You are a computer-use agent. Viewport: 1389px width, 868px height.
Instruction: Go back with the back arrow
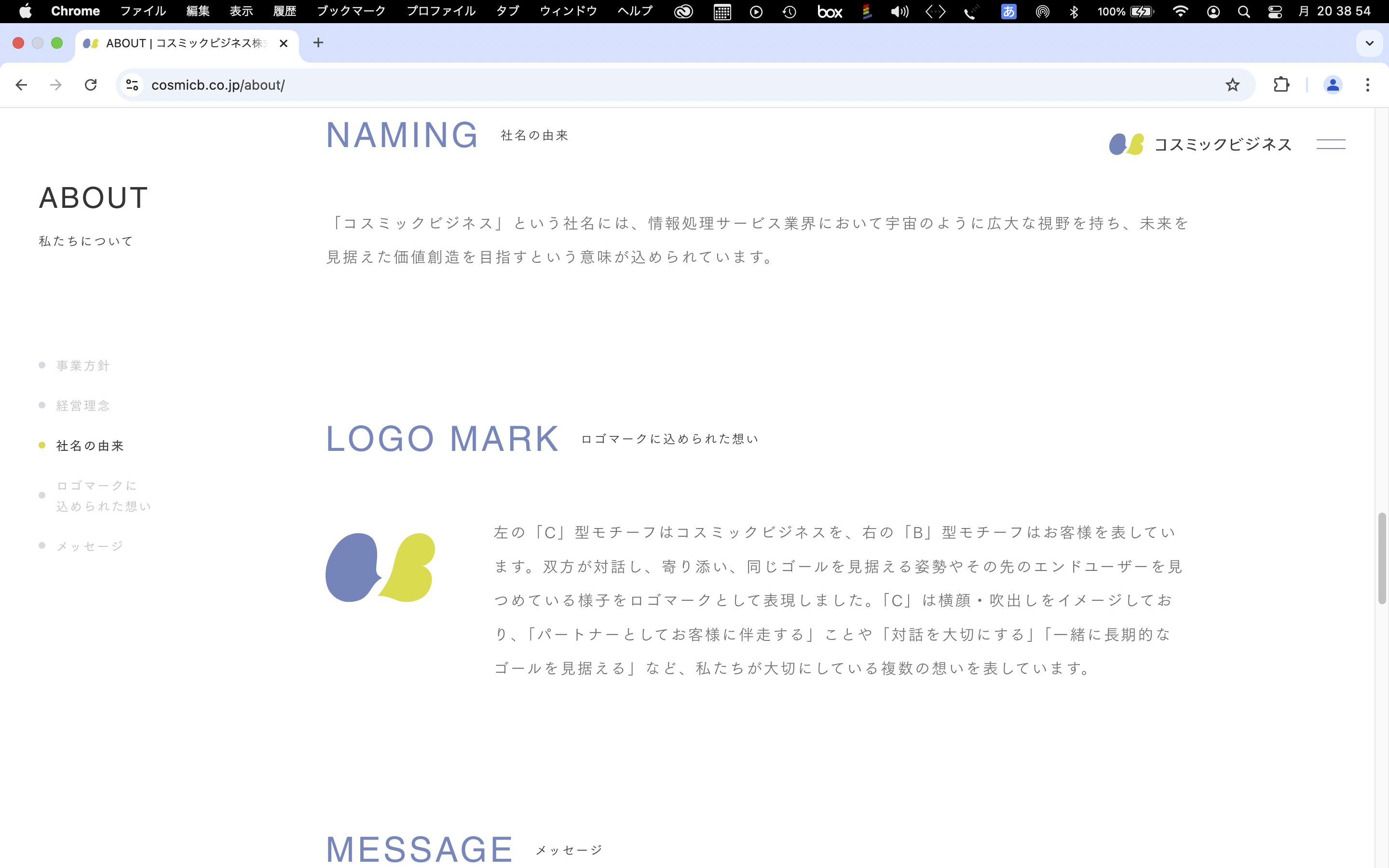[x=22, y=85]
